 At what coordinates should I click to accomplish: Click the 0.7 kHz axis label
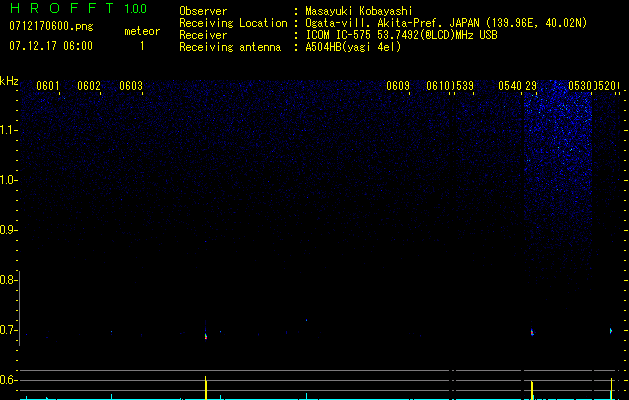pyautogui.click(x=8, y=330)
